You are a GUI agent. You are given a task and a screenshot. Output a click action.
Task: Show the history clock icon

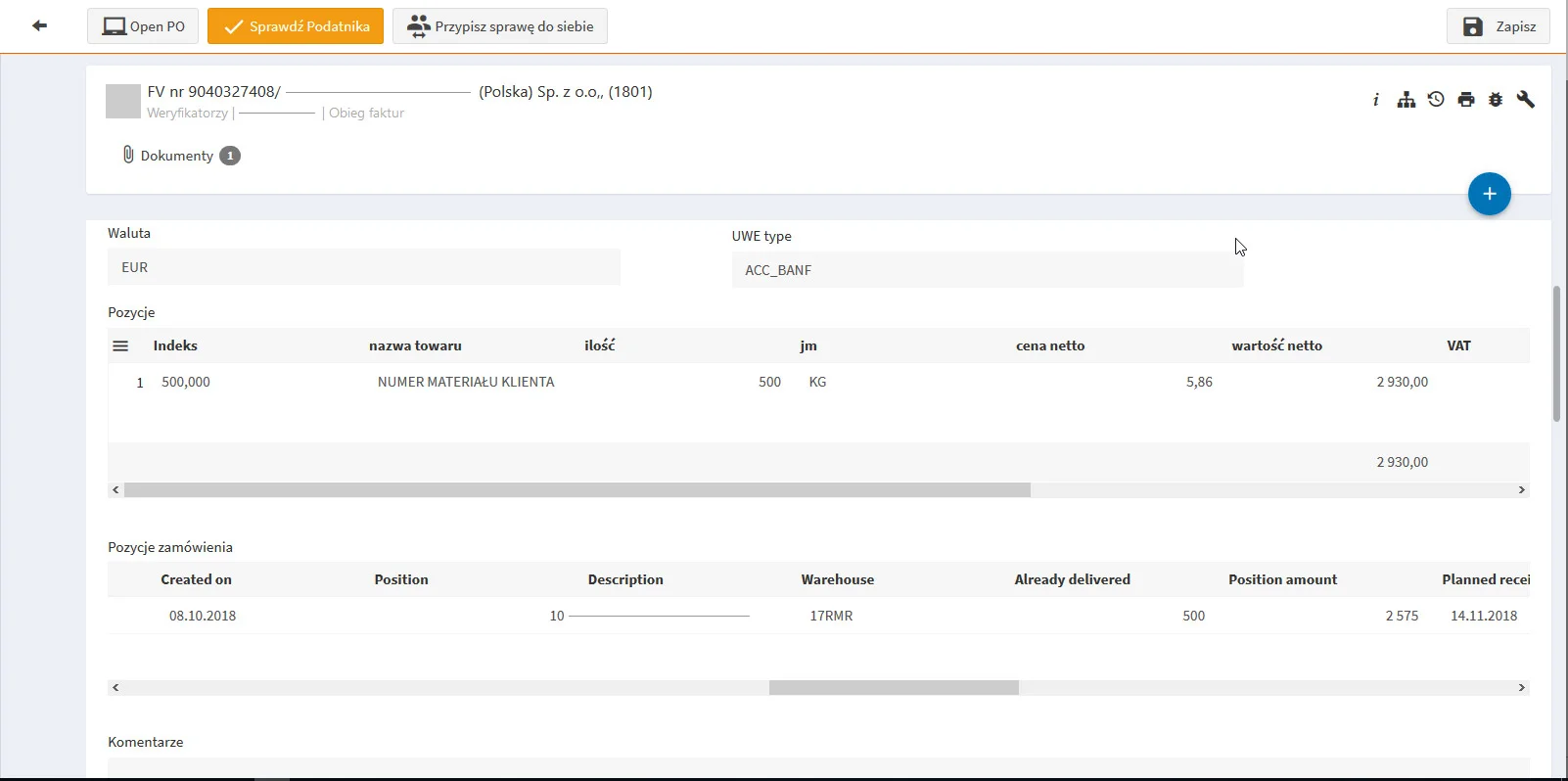pyautogui.click(x=1436, y=99)
